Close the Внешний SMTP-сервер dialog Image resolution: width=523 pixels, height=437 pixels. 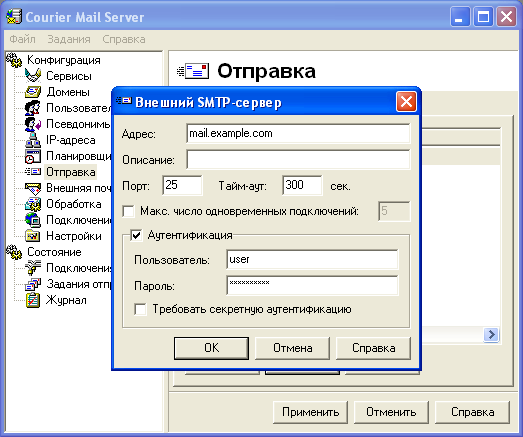coord(406,101)
